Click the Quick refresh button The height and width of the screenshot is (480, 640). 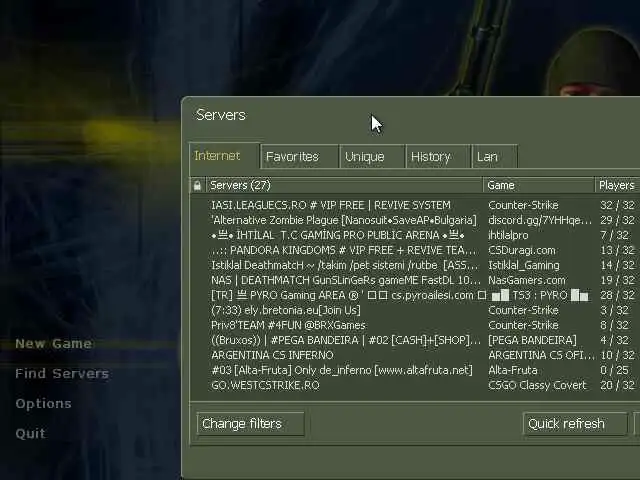pyautogui.click(x=575, y=424)
